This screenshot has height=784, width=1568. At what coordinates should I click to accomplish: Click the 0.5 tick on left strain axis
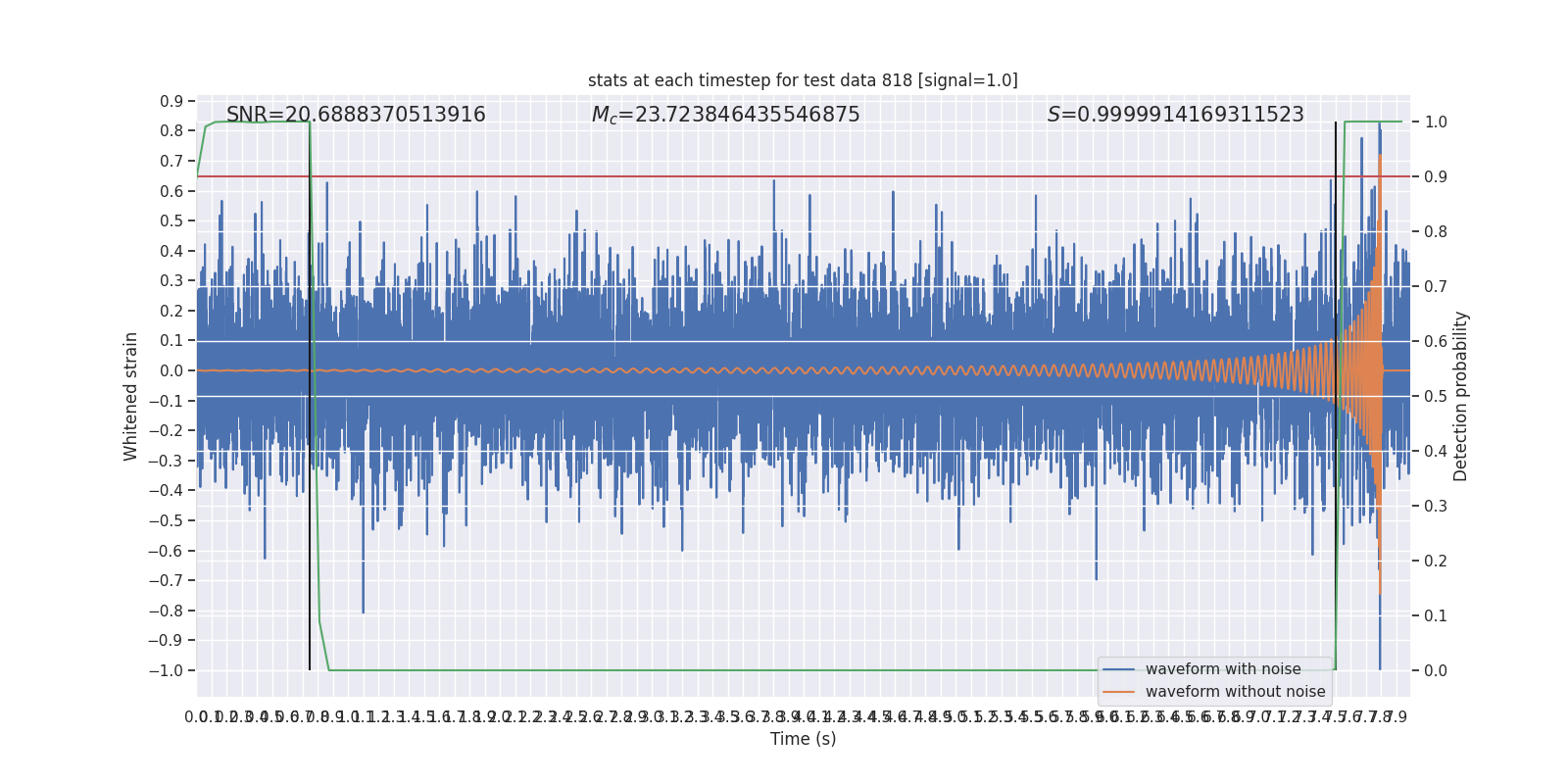171,220
